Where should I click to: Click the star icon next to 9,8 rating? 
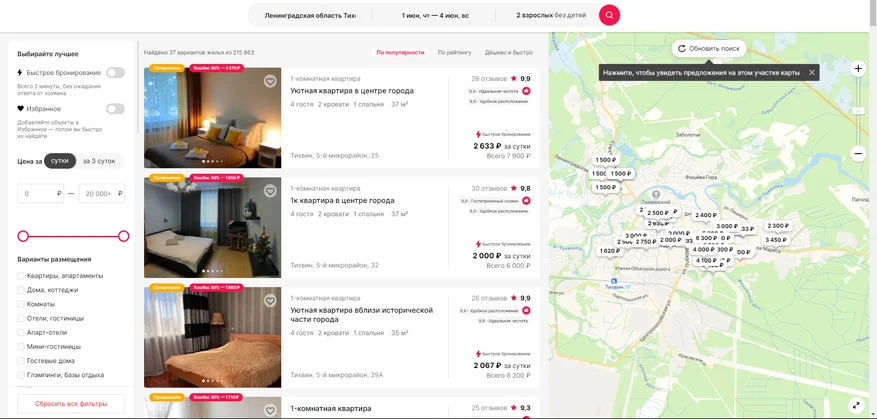513,189
